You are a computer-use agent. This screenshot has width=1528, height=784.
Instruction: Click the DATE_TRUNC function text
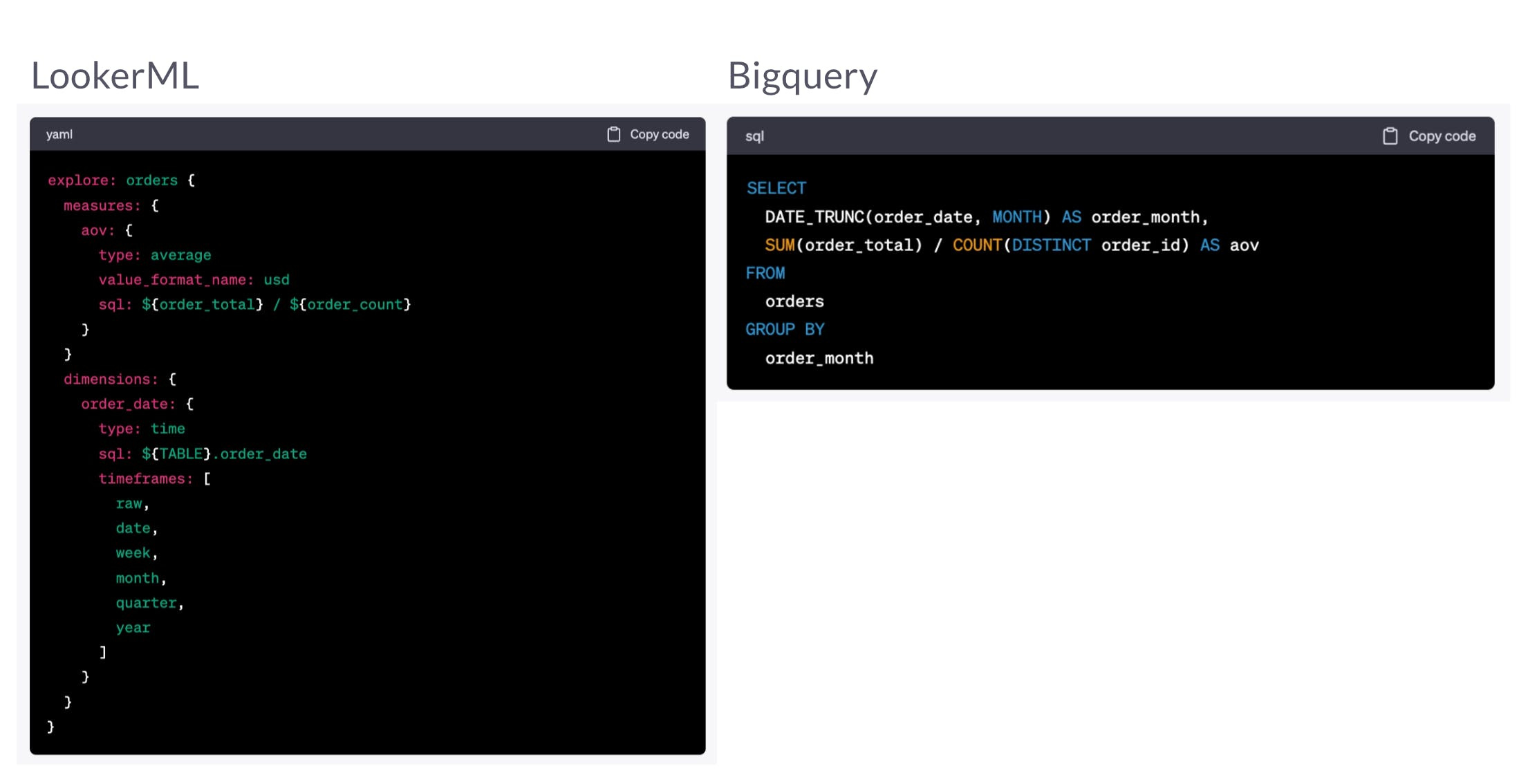coord(814,217)
